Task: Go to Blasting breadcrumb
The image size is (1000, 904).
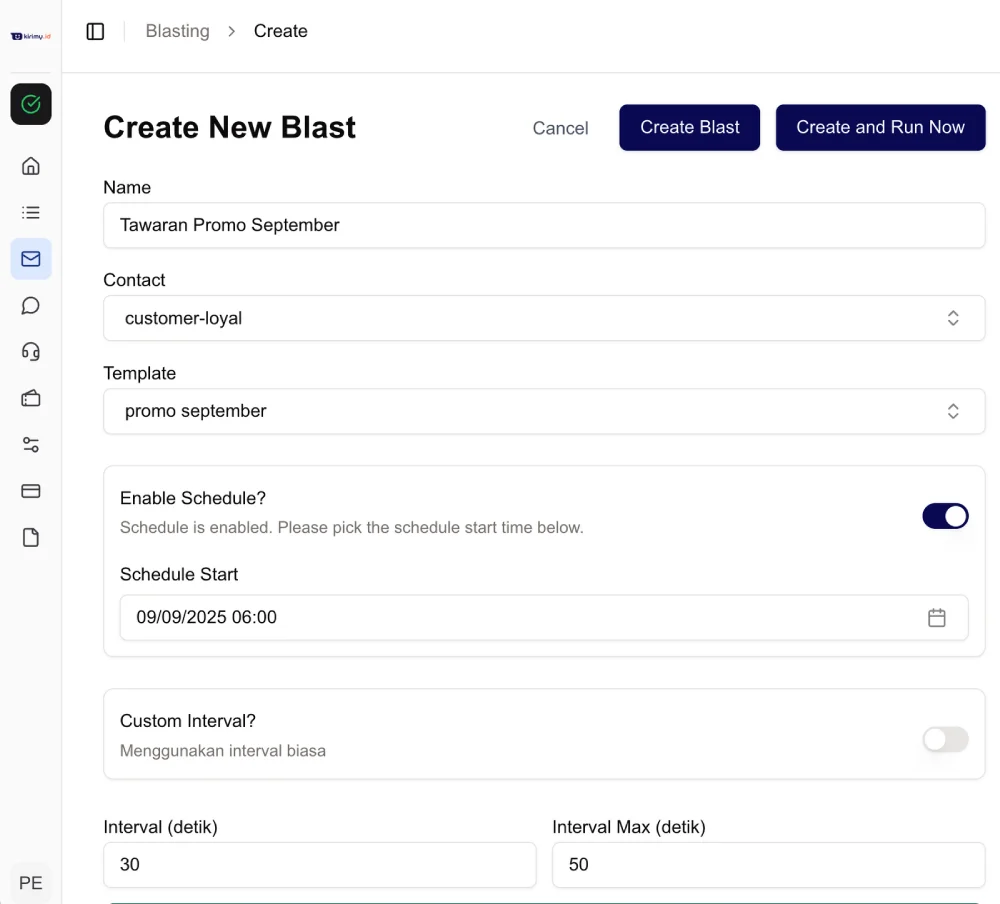Action: 177,31
